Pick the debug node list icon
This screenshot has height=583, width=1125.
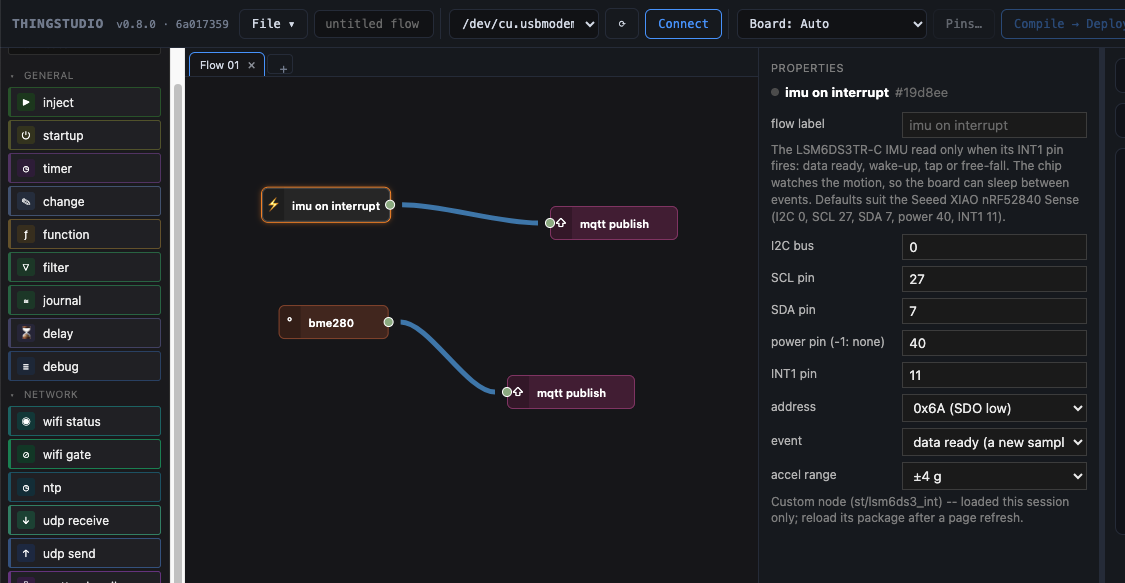click(x=26, y=366)
